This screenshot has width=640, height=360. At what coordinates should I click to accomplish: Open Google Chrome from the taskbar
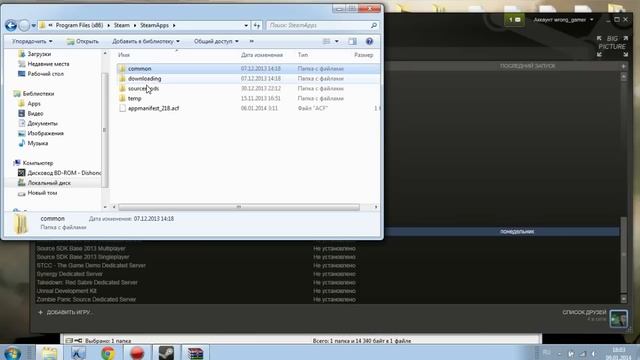(108, 353)
